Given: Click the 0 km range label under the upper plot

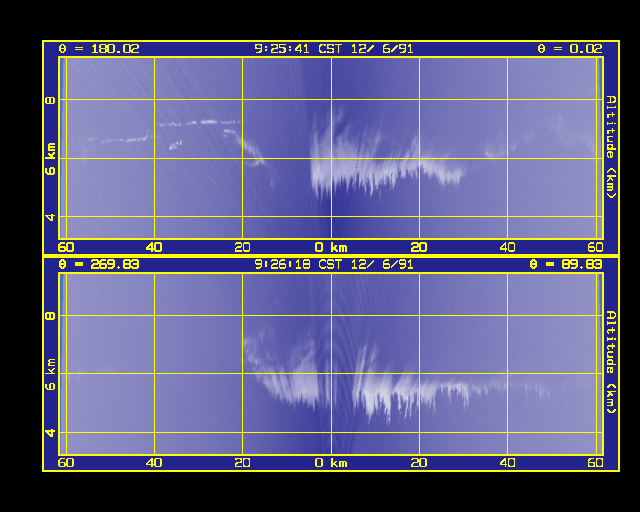Looking at the screenshot, I should click(331, 247).
